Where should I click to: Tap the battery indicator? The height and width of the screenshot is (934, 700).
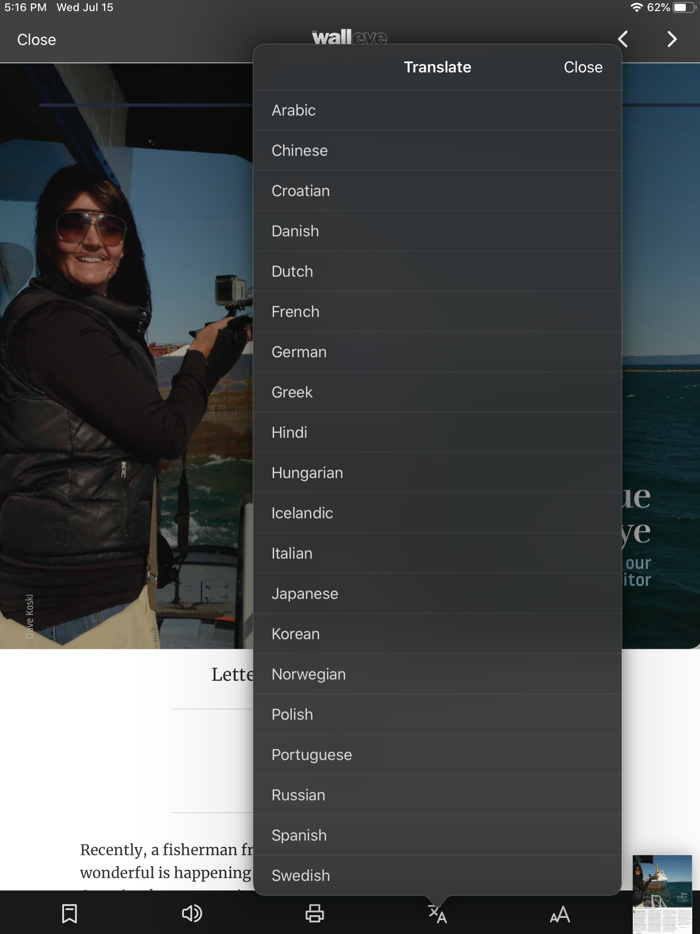pyautogui.click(x=684, y=7)
